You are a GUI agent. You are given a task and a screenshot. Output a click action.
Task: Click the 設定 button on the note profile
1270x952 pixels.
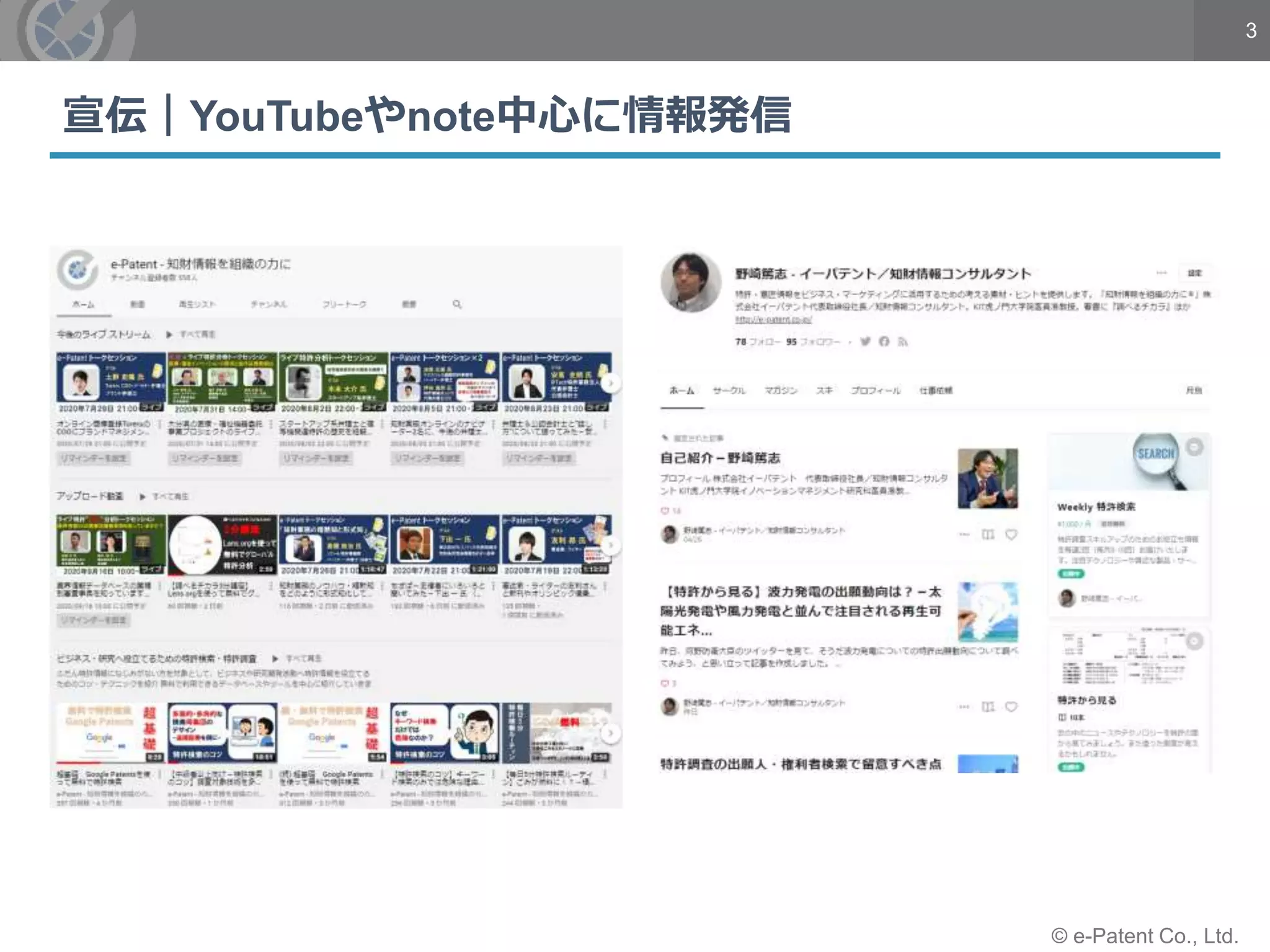pos(1194,273)
